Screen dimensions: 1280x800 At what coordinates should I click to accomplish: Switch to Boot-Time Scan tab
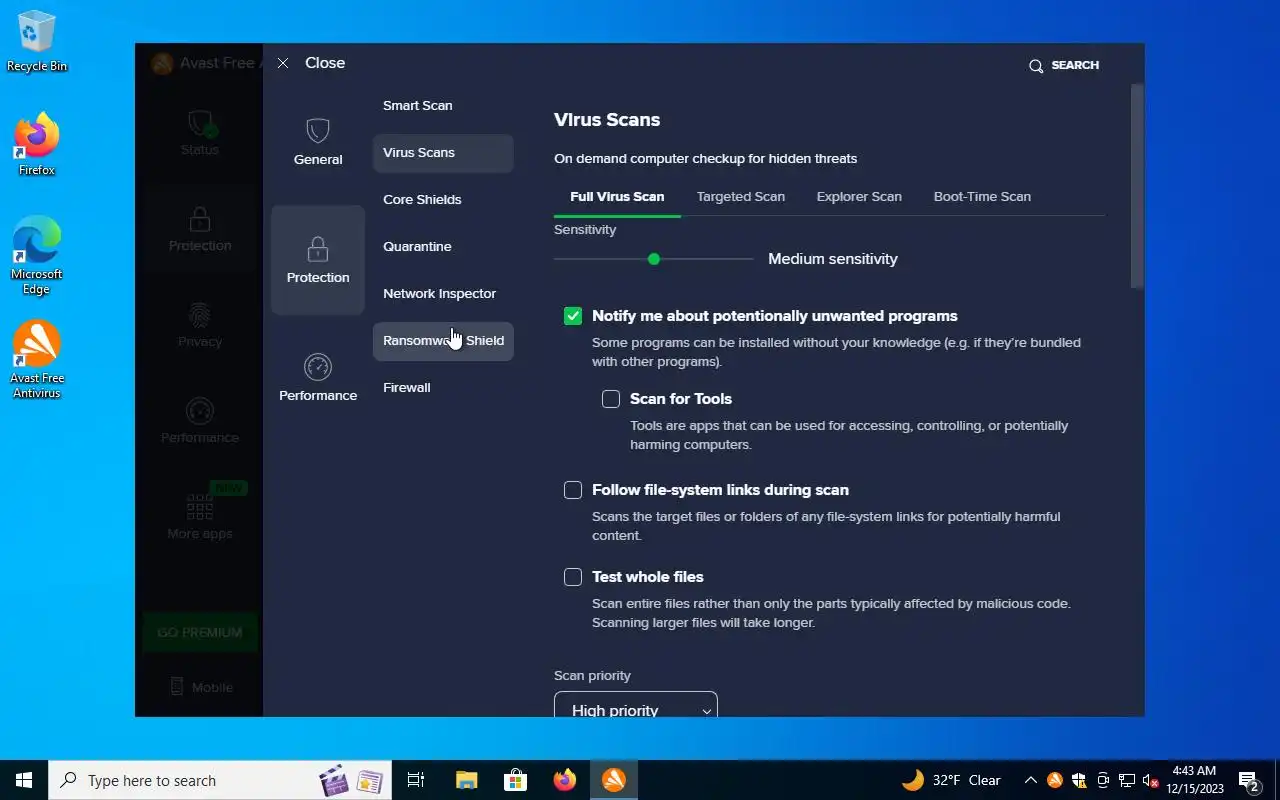pos(982,197)
